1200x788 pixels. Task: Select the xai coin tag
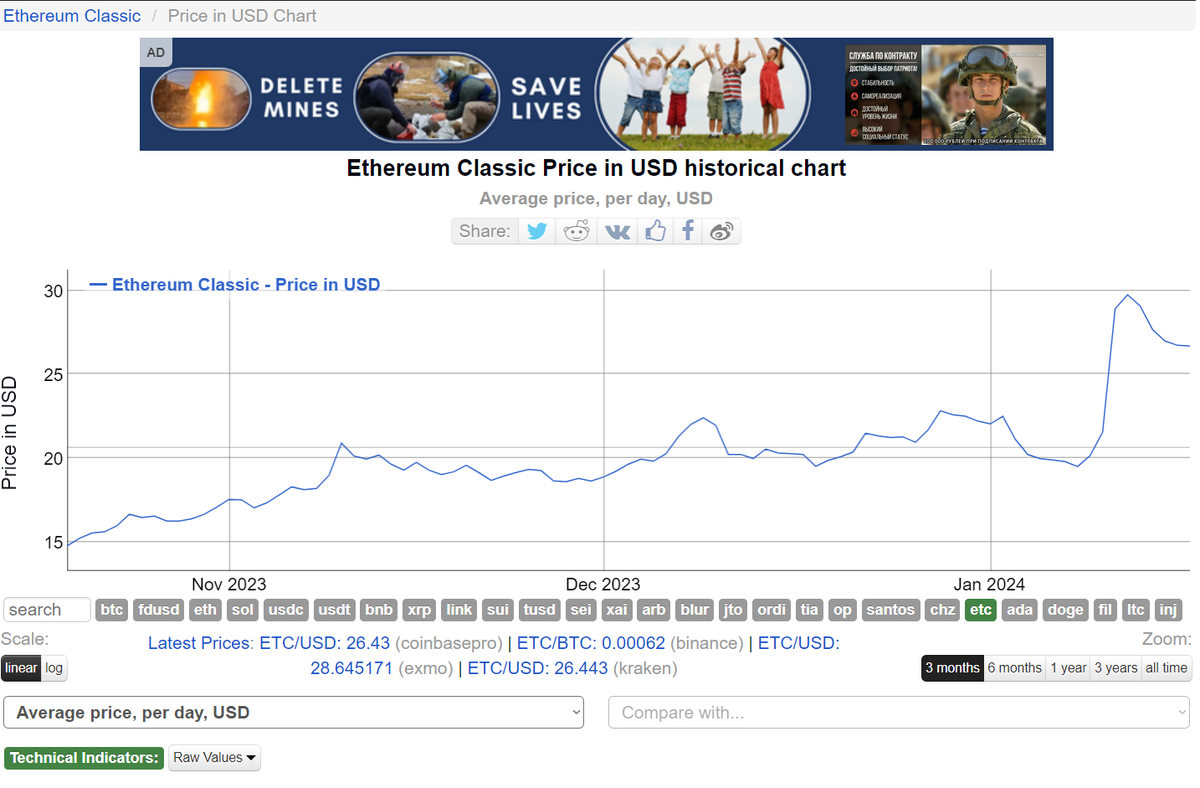coord(617,610)
